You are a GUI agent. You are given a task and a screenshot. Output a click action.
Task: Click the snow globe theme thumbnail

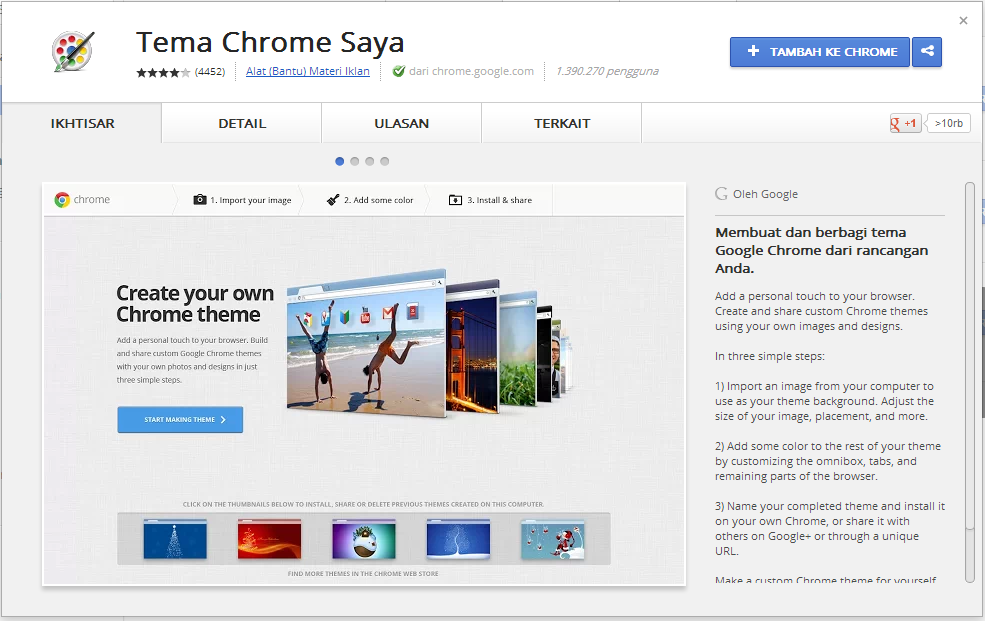click(364, 539)
